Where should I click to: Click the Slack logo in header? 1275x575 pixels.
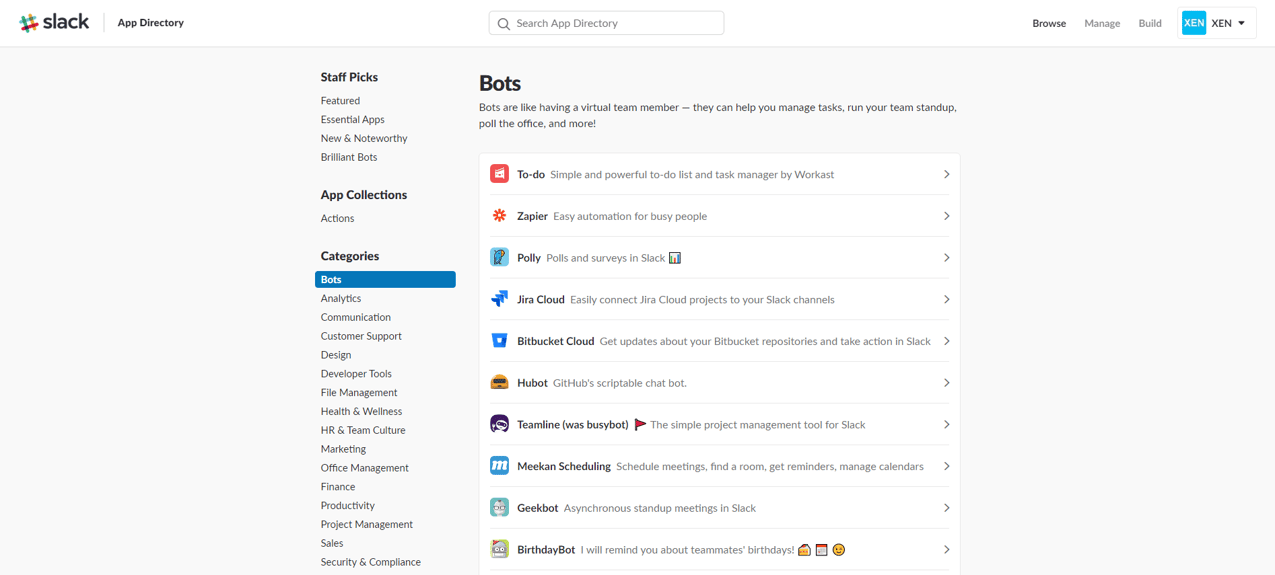(54, 22)
